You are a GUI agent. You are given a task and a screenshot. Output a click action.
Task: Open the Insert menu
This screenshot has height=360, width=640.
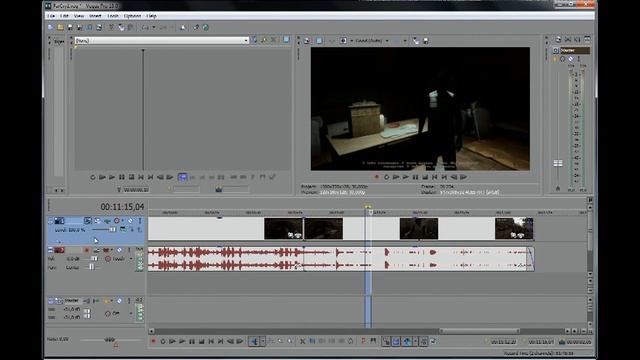tap(95, 16)
